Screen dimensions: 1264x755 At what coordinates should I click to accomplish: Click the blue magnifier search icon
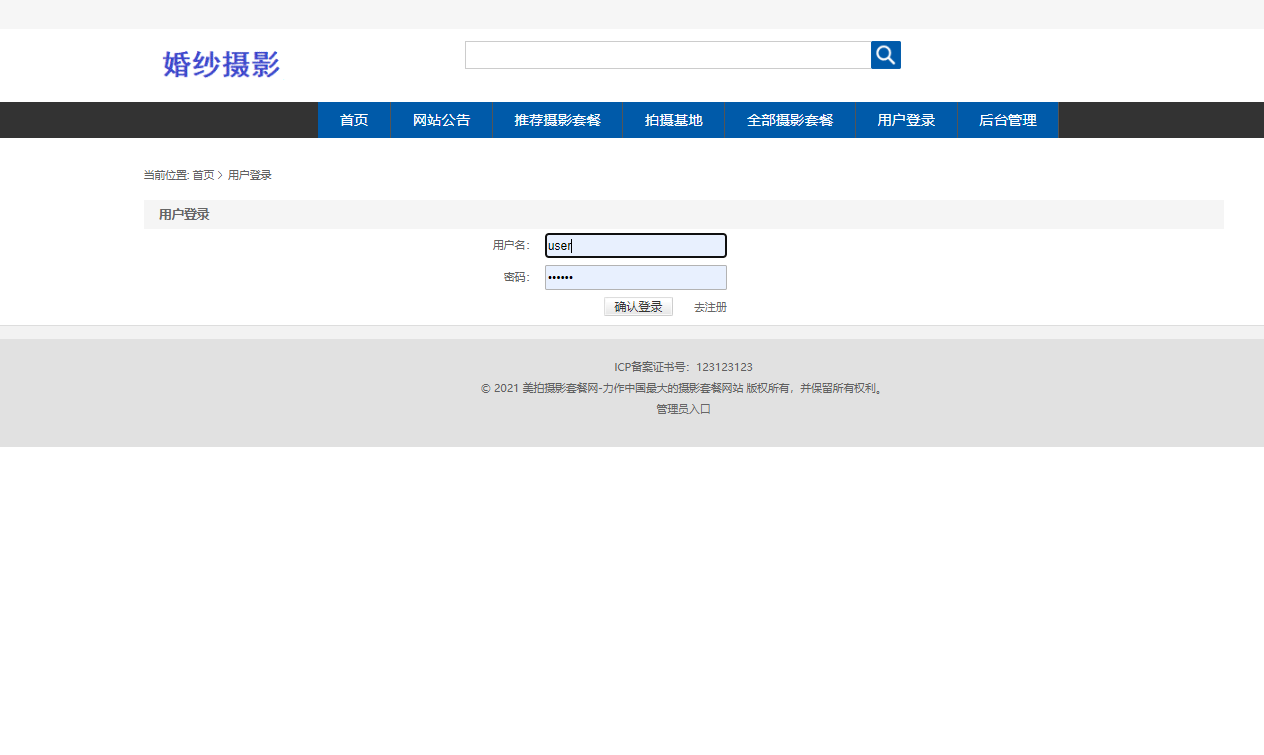[x=885, y=55]
